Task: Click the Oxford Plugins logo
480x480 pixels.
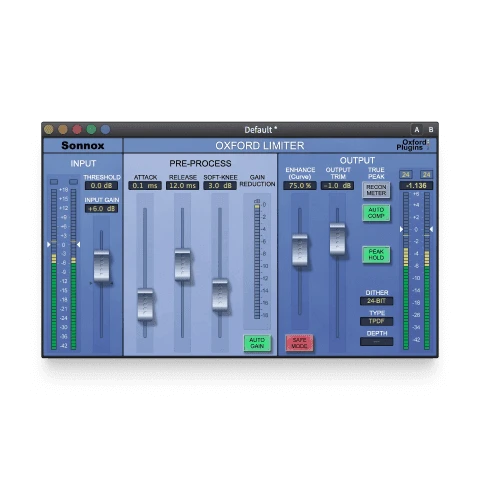Action: coord(413,145)
